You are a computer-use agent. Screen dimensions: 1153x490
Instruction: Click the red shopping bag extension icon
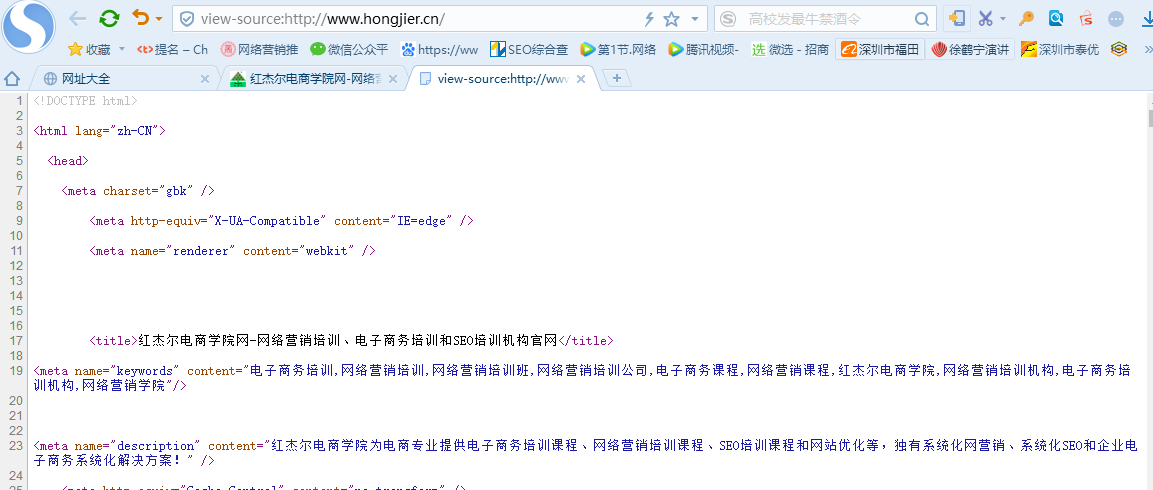point(1086,18)
